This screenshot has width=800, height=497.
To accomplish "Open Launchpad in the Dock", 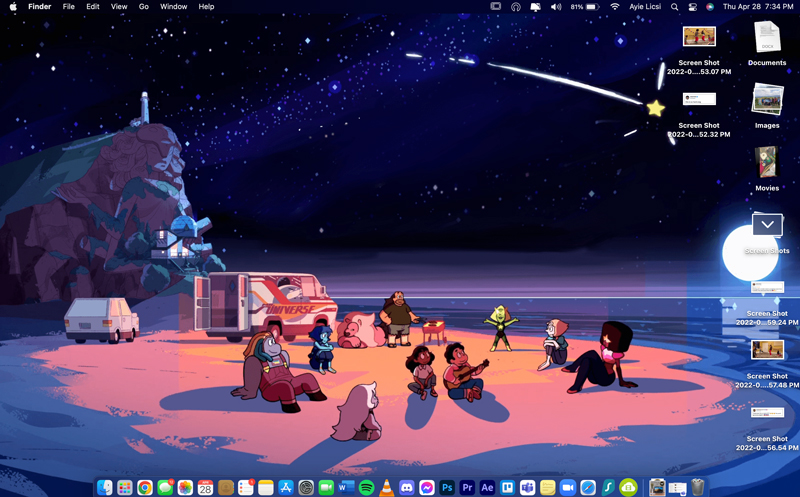I will (124, 487).
